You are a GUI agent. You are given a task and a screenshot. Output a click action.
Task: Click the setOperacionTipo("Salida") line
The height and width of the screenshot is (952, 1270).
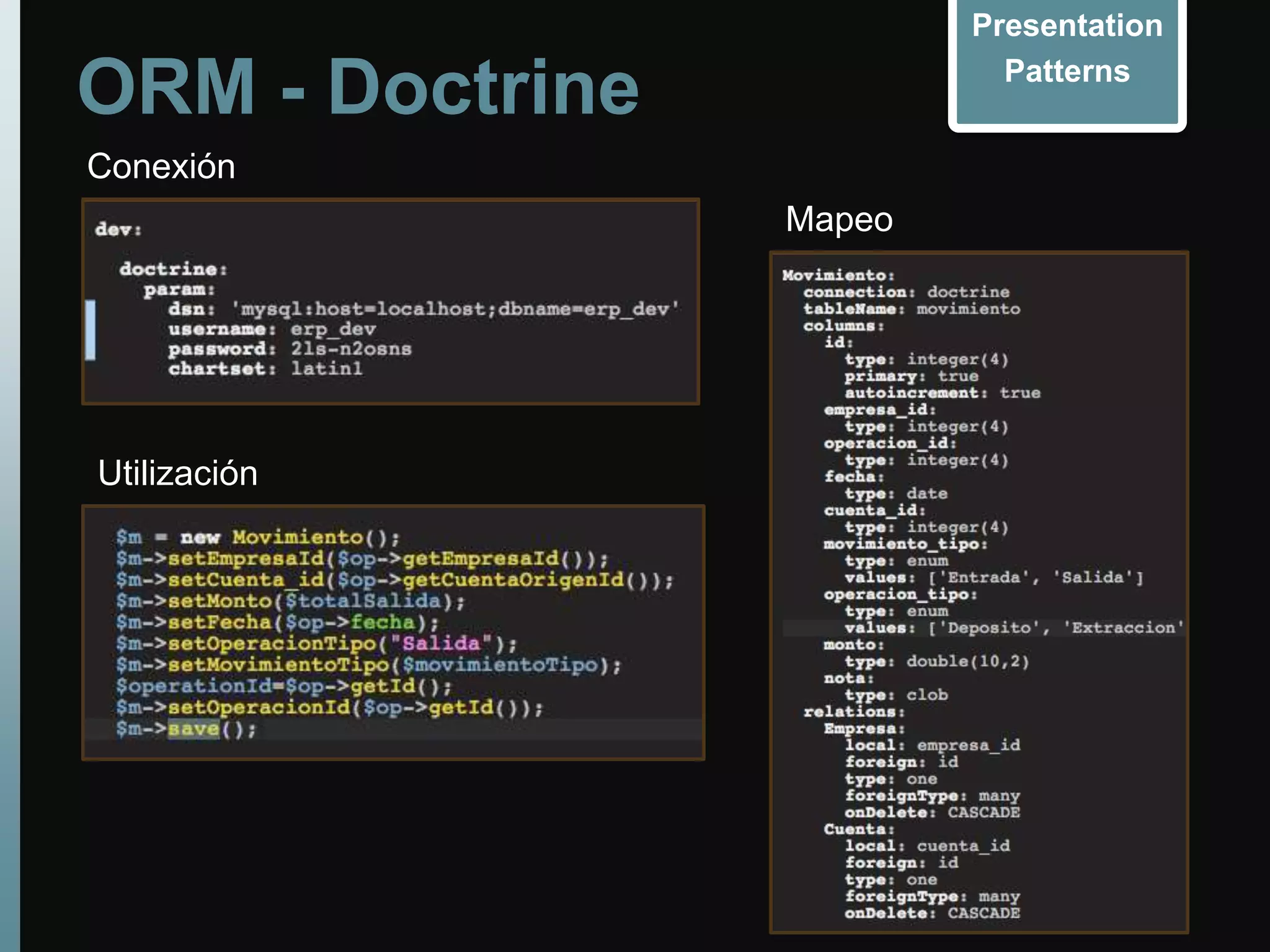pyautogui.click(x=316, y=643)
